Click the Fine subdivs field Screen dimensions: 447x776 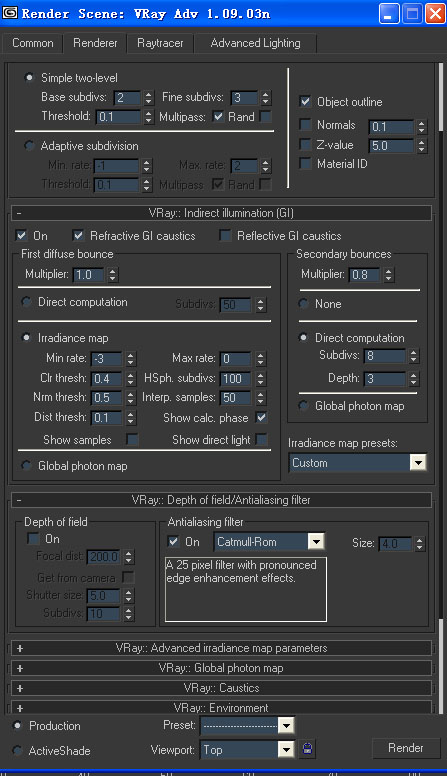click(245, 97)
